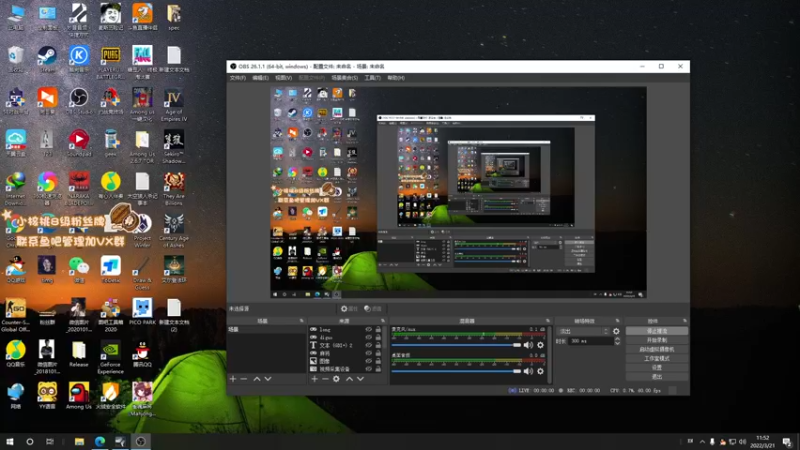
Task: Open the 文件(F) menu
Action: point(238,78)
